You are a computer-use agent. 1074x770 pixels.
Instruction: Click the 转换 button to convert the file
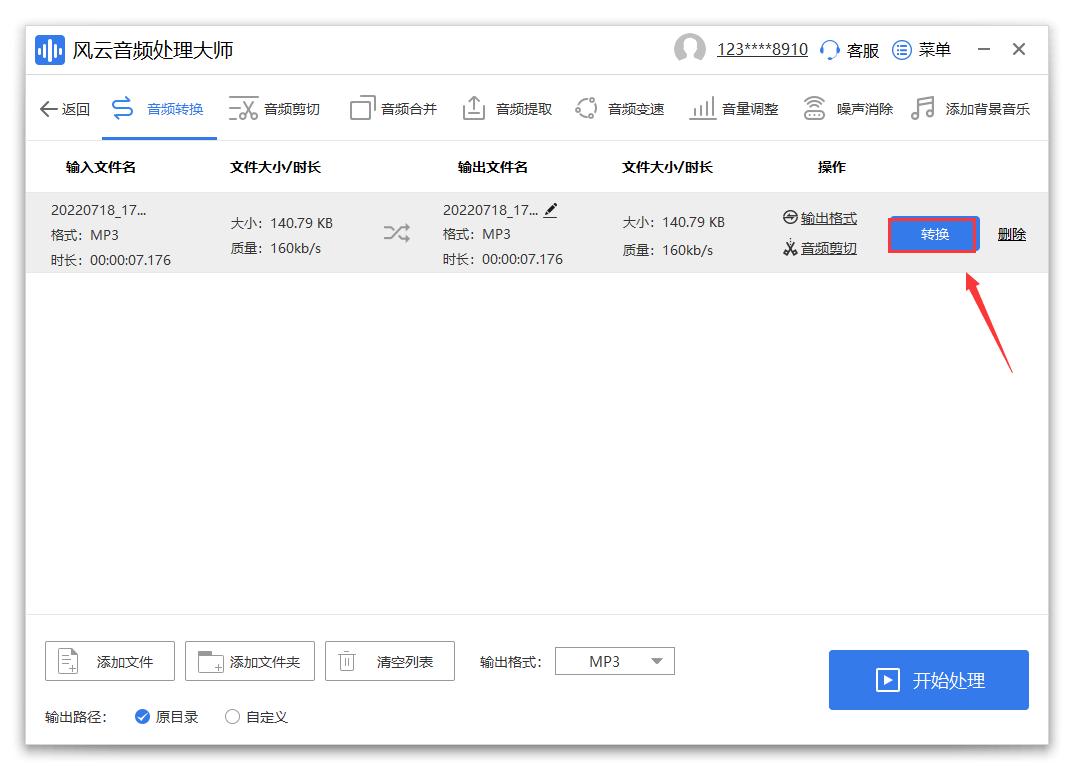(932, 234)
